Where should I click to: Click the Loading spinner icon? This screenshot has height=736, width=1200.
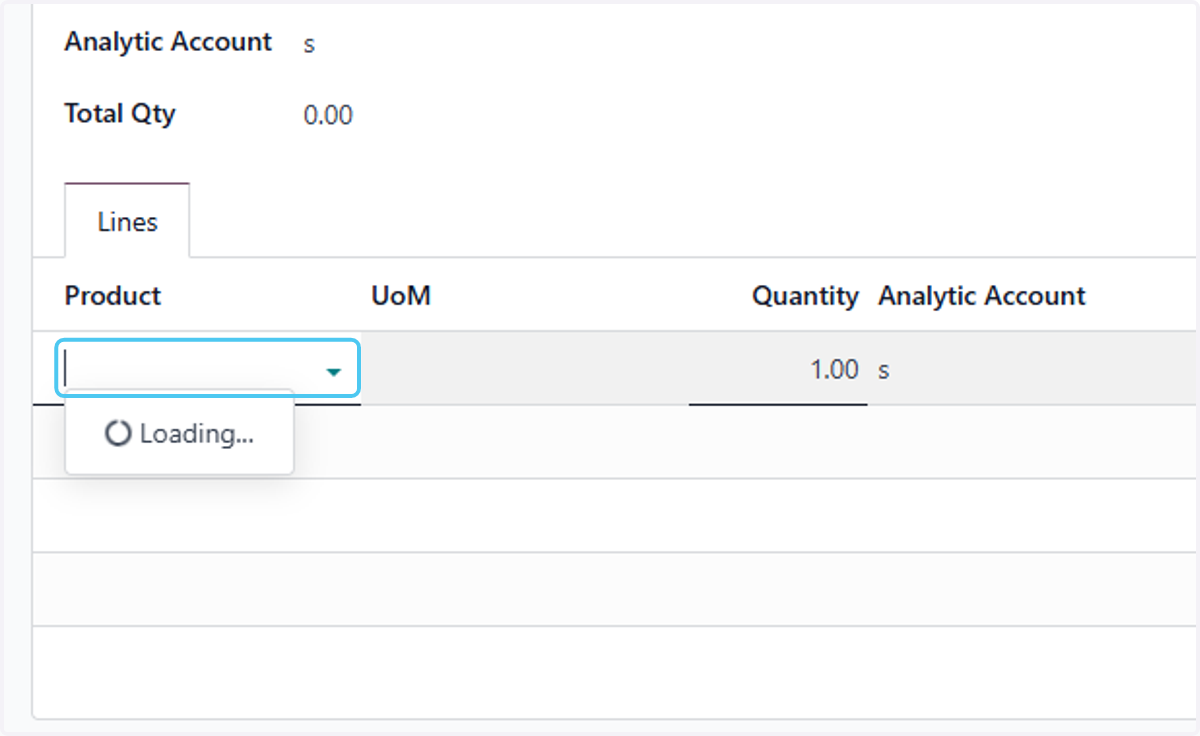tap(118, 434)
